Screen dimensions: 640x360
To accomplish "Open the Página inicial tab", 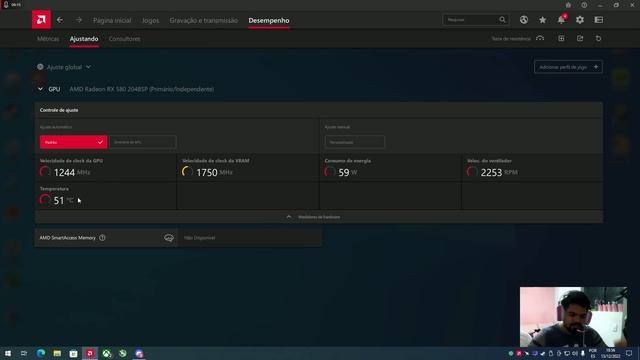I will click(112, 20).
